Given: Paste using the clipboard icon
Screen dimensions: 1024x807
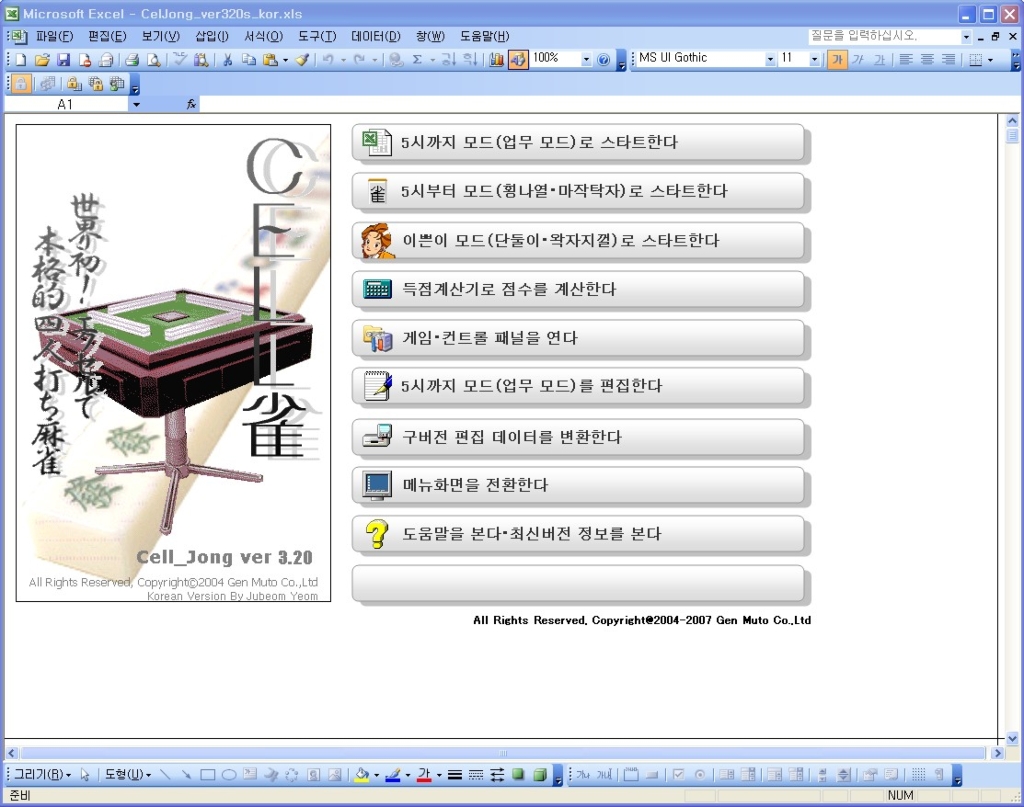Looking at the screenshot, I should [270, 59].
